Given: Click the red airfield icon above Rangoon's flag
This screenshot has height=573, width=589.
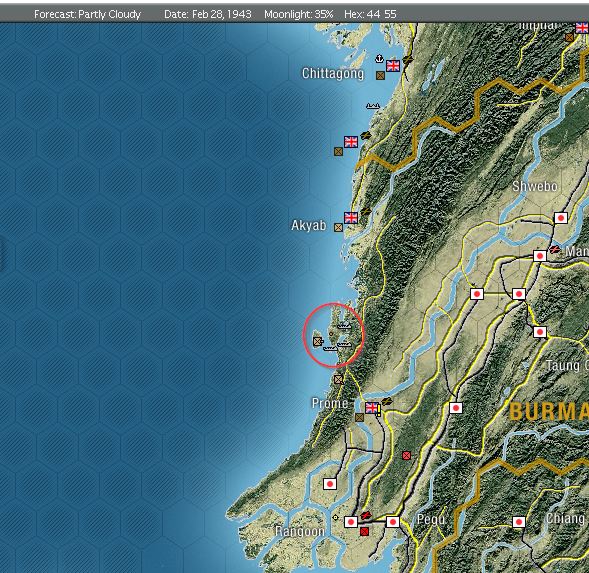Looking at the screenshot, I should pyautogui.click(x=365, y=515).
